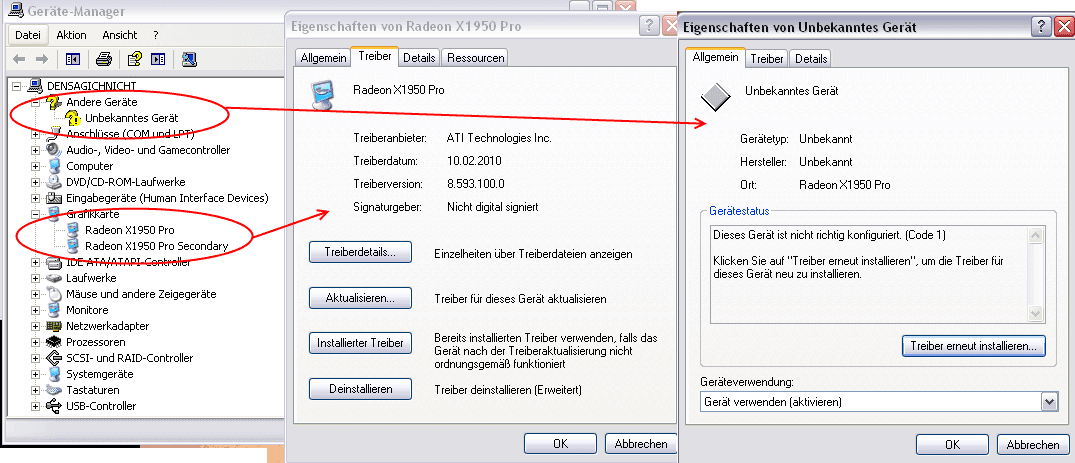
Task: Open the Aktion menu
Action: tap(71, 35)
